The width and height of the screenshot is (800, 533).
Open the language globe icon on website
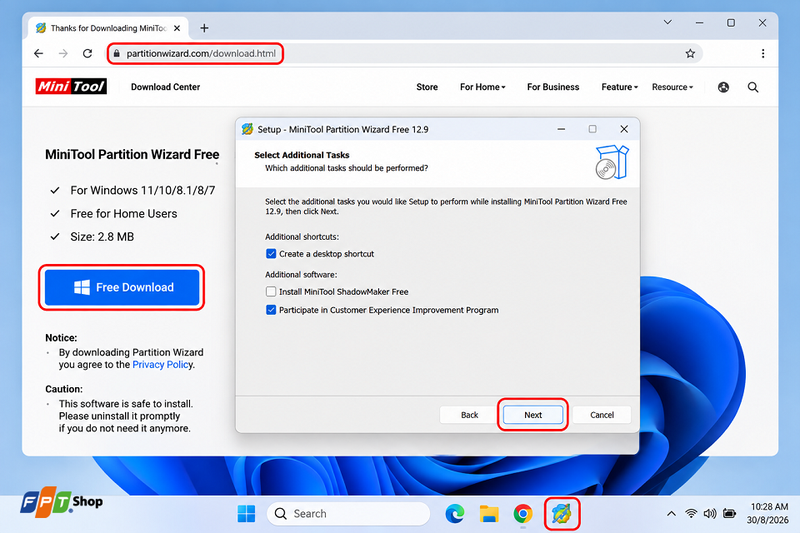[x=723, y=87]
